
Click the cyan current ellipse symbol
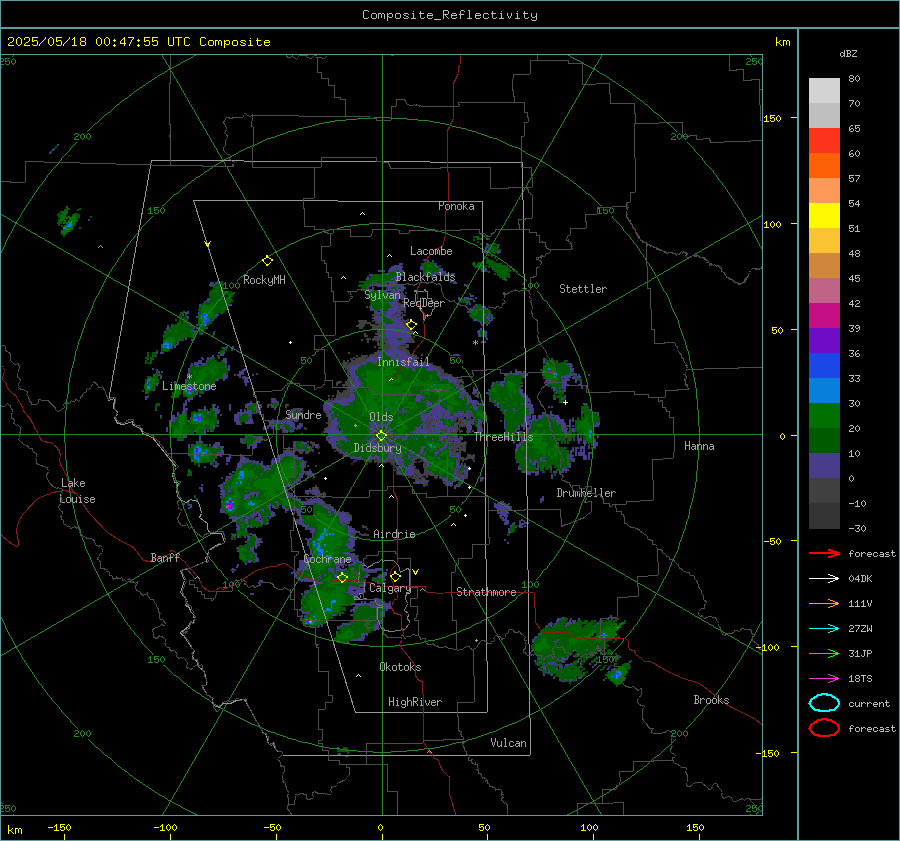click(x=824, y=703)
